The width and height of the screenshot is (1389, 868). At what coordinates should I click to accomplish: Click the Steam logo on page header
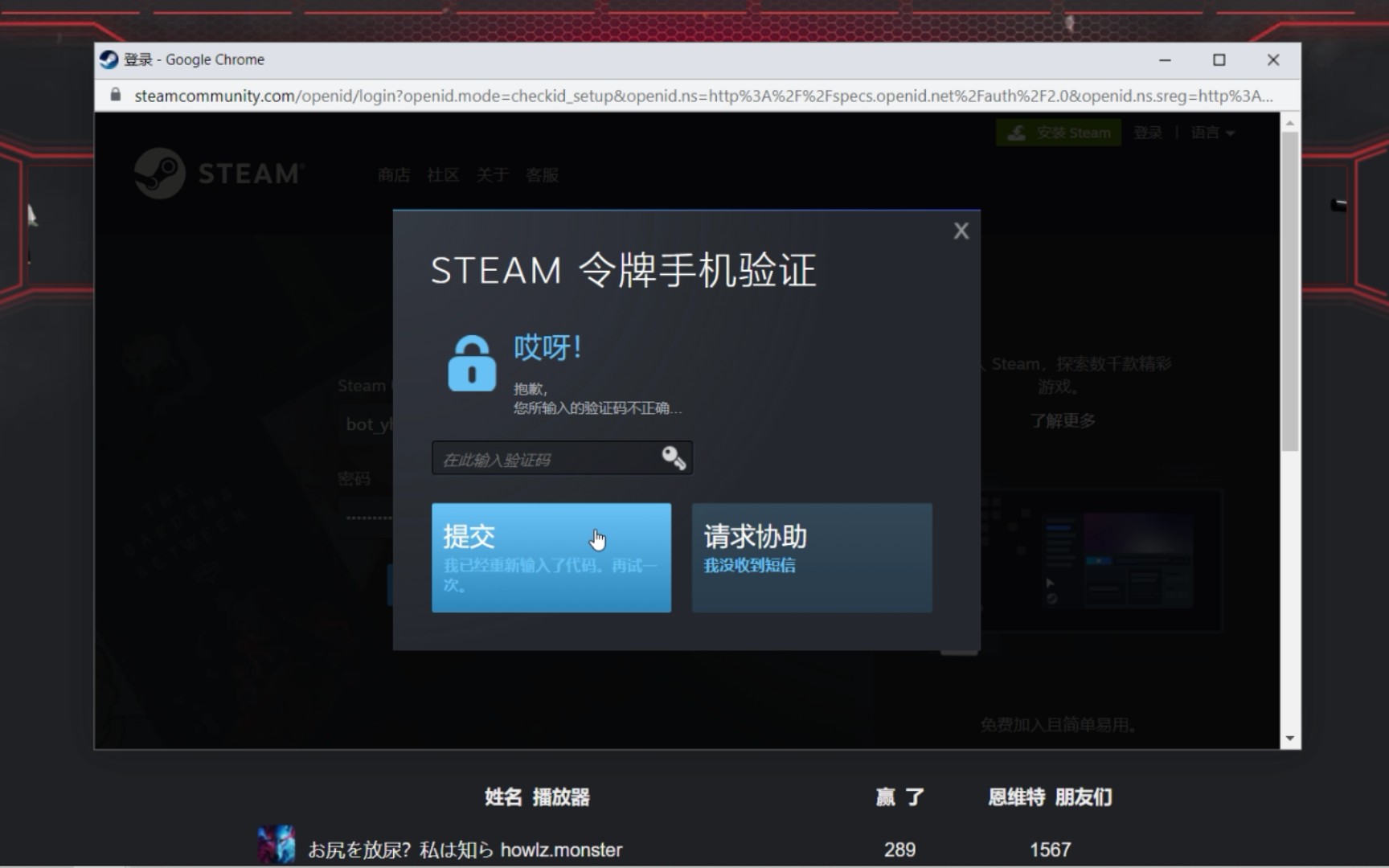tap(219, 174)
